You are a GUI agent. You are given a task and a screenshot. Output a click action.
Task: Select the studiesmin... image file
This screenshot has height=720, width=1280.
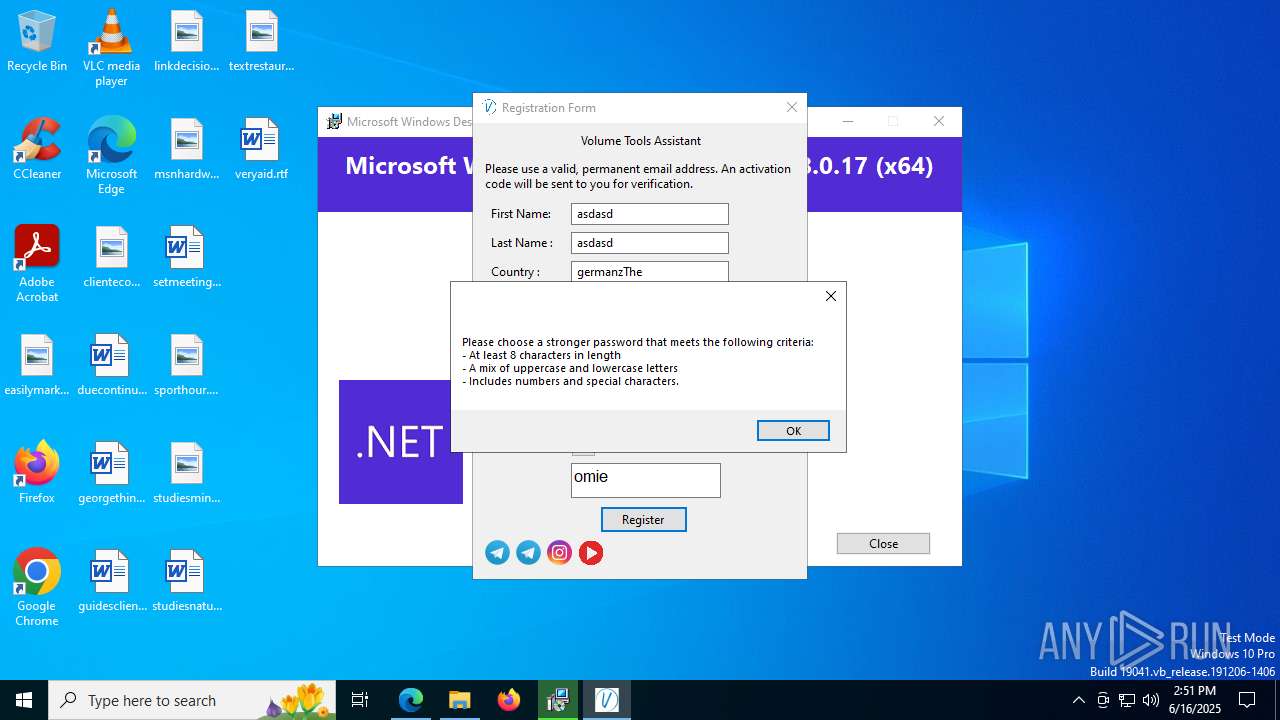(186, 473)
